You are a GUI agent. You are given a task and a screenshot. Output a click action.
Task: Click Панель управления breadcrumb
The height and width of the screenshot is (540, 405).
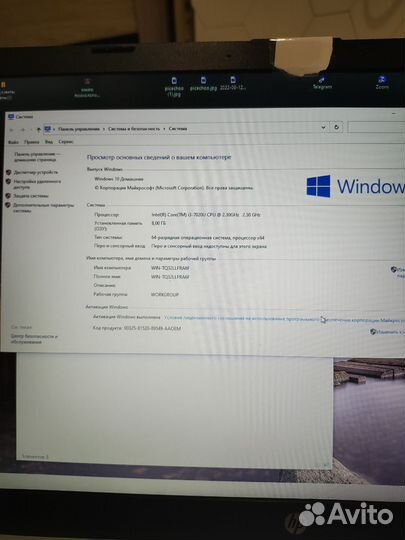79,129
